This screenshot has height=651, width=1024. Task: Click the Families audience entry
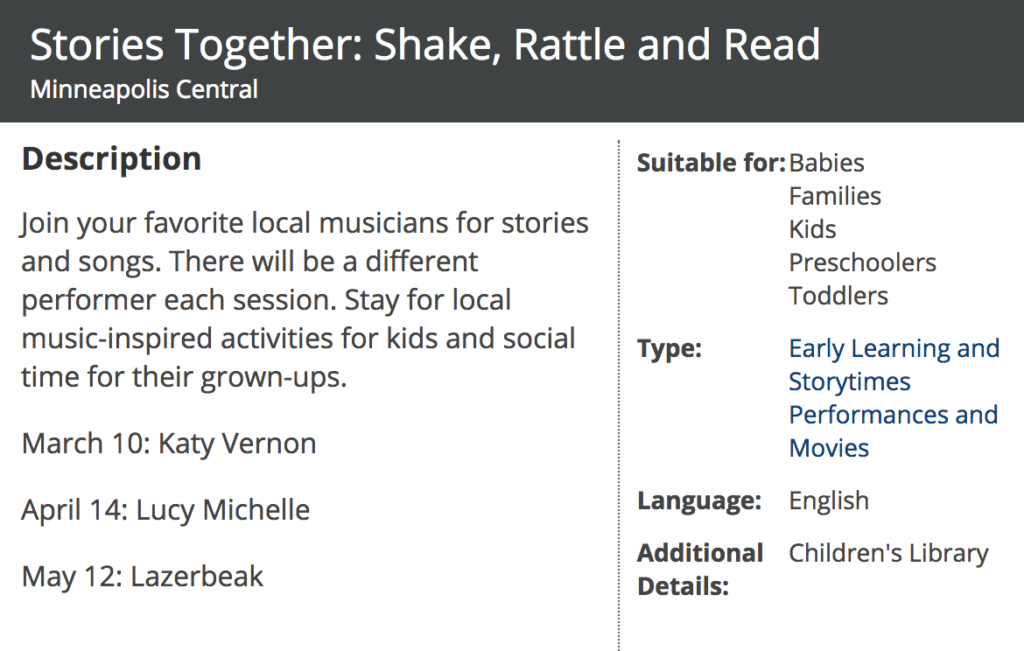coord(835,196)
